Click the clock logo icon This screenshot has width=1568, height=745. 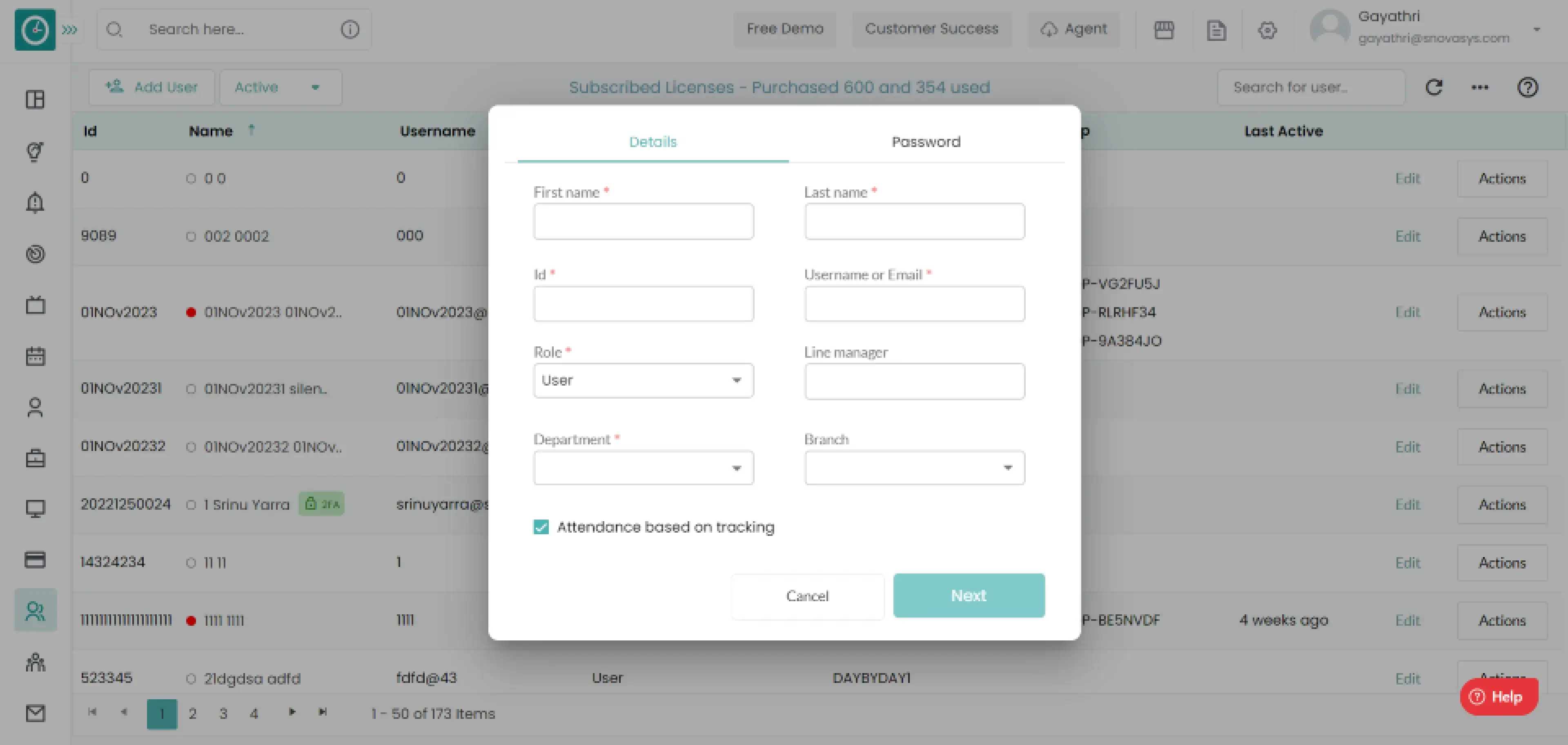tap(35, 29)
